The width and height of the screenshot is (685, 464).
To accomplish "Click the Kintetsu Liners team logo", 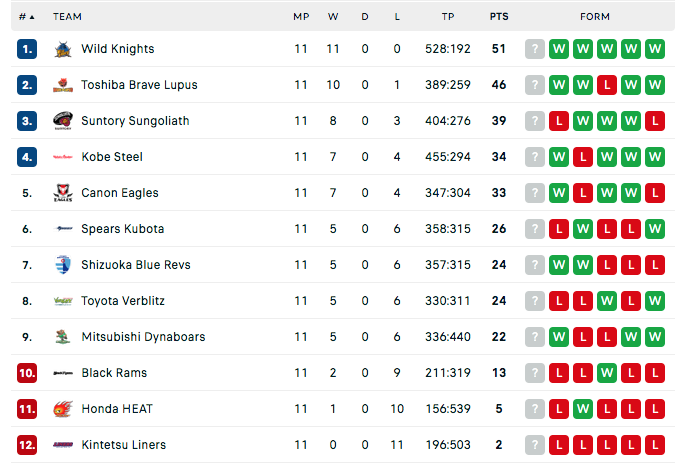I will point(63,445).
